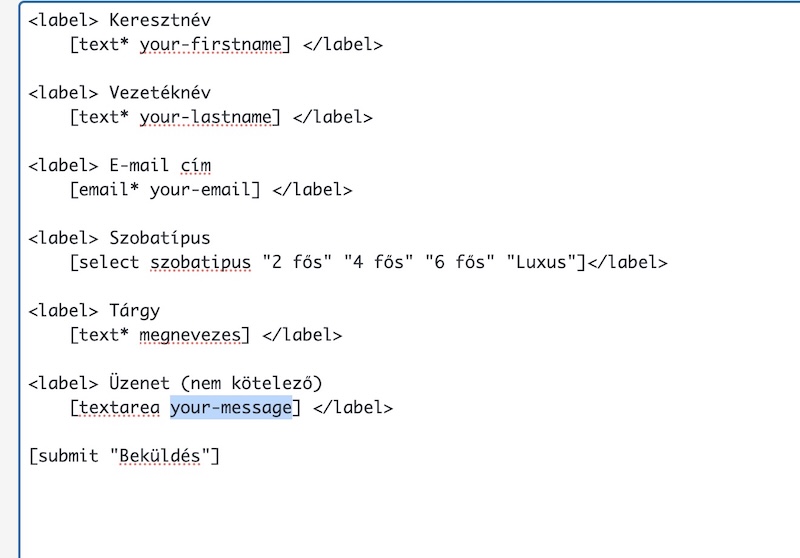Image resolution: width=800 pixels, height=558 pixels.
Task: Click the "2 fős" select option
Action: [x=297, y=262]
